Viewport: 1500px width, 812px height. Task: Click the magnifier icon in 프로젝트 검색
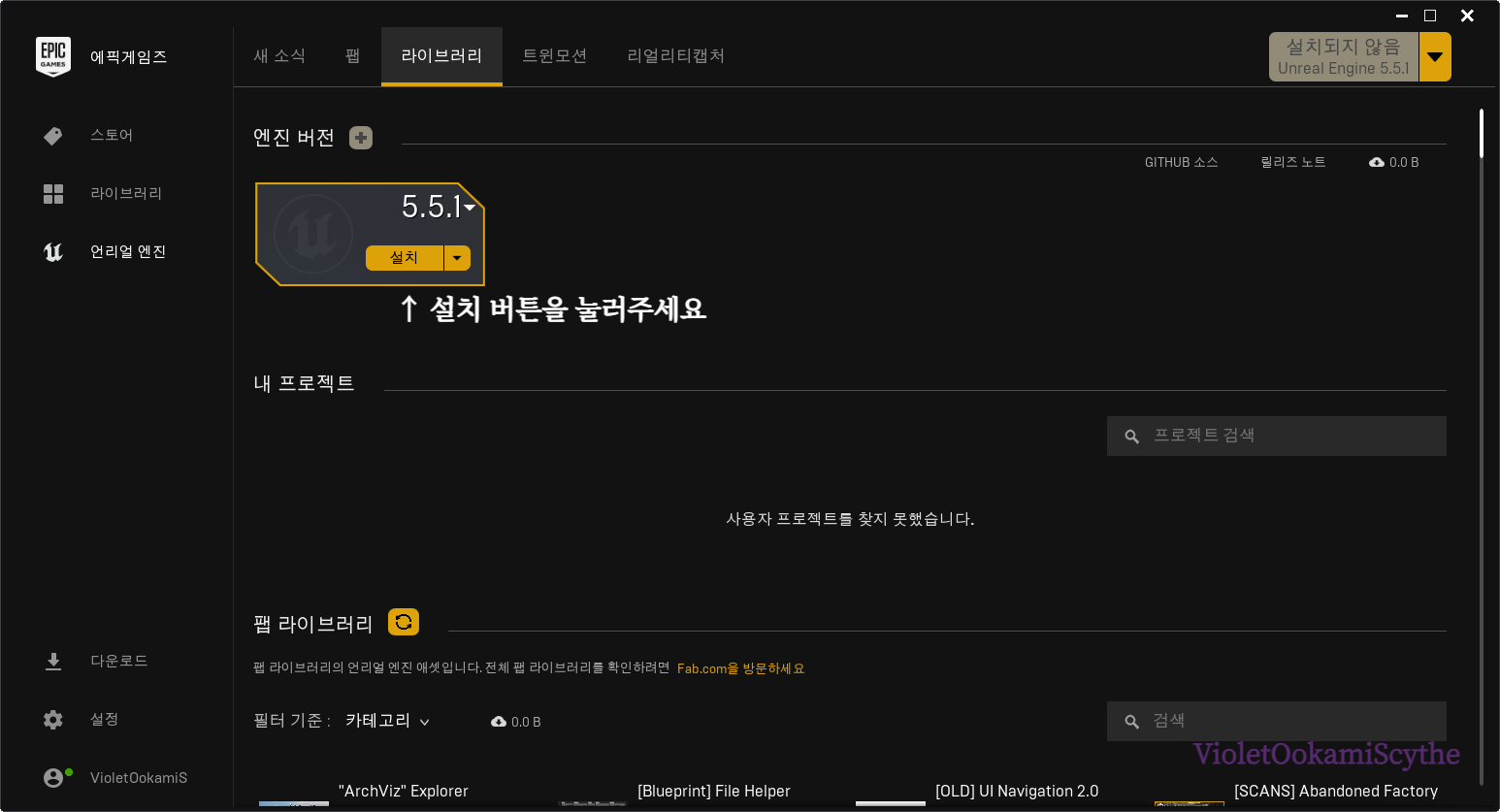tap(1131, 437)
